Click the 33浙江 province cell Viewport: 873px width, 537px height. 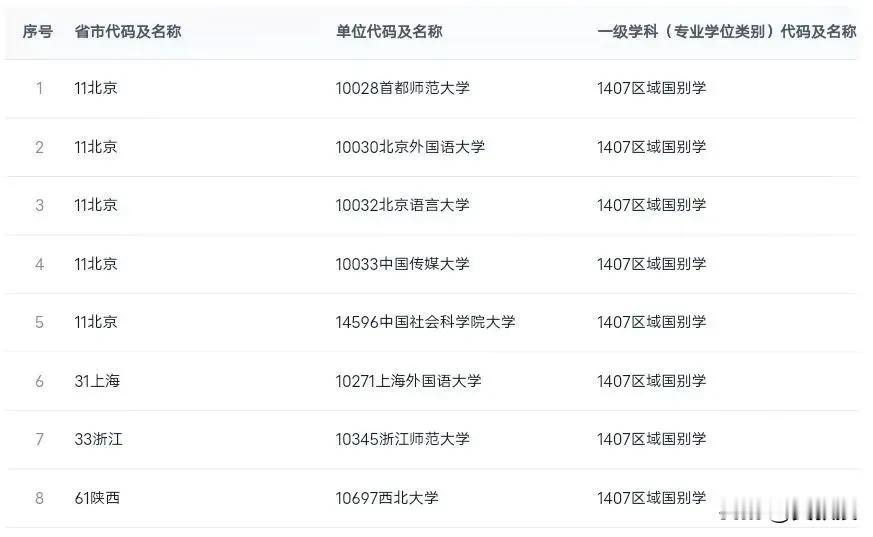click(99, 440)
